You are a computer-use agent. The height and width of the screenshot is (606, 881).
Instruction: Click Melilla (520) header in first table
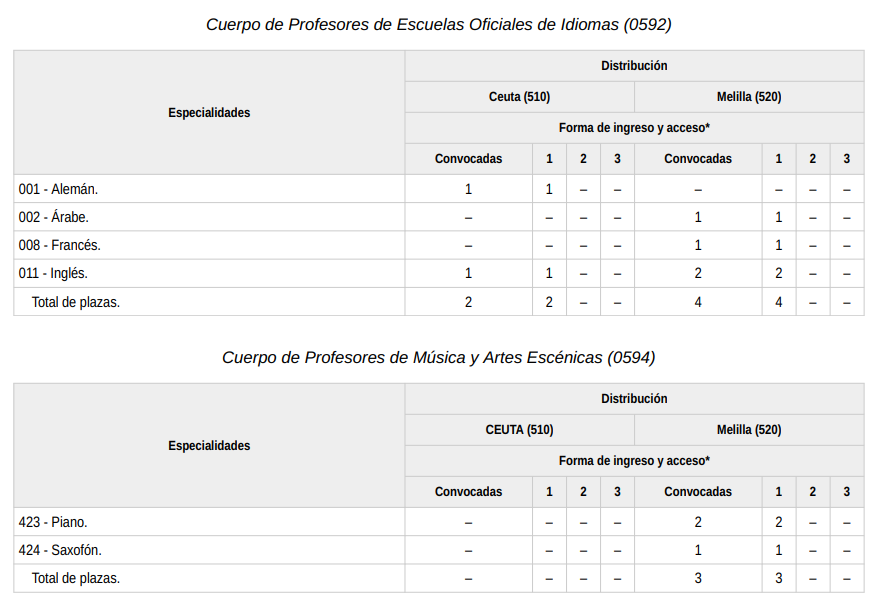tap(749, 97)
